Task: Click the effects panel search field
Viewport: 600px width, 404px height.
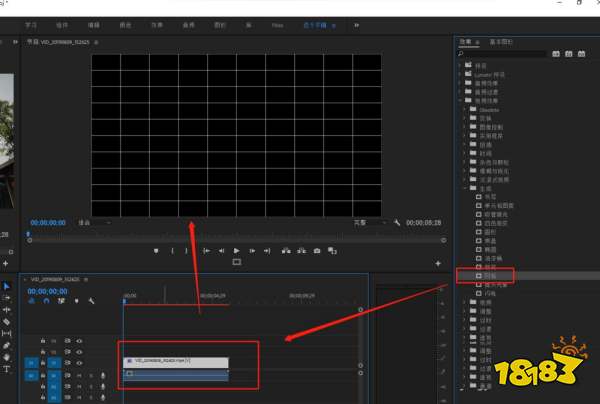Action: [x=500, y=54]
